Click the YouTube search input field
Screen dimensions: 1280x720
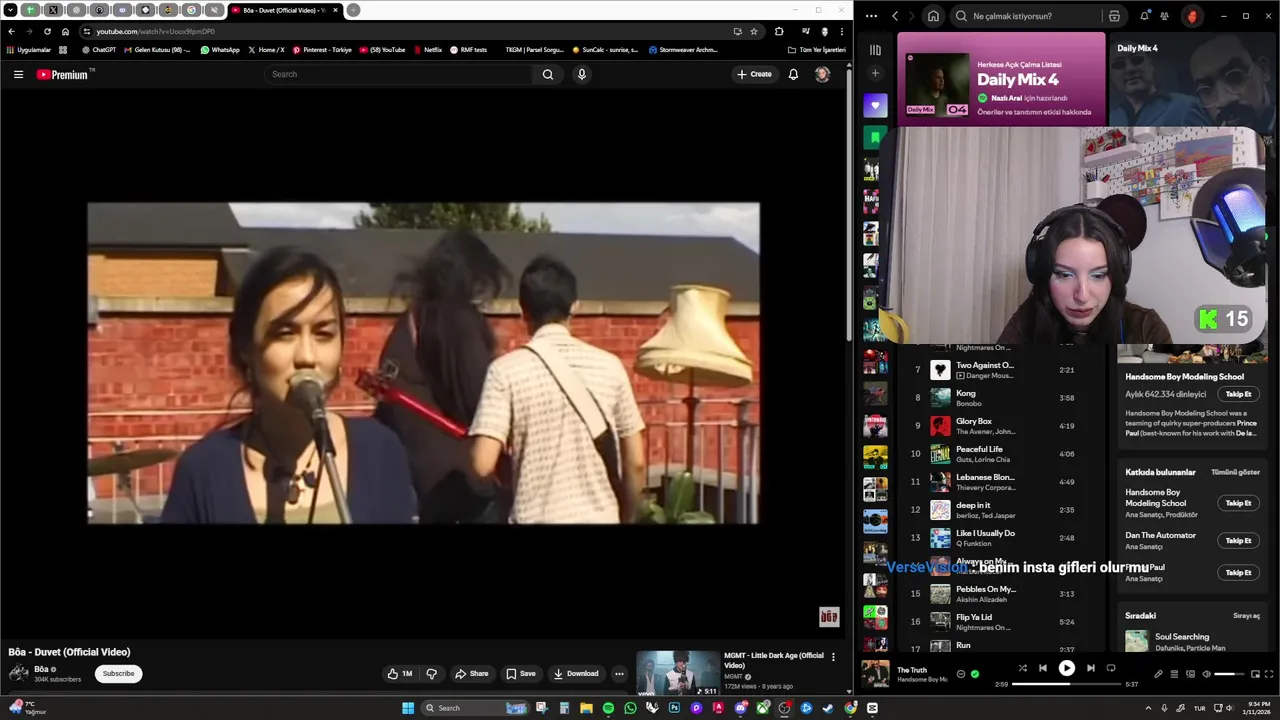[400, 74]
